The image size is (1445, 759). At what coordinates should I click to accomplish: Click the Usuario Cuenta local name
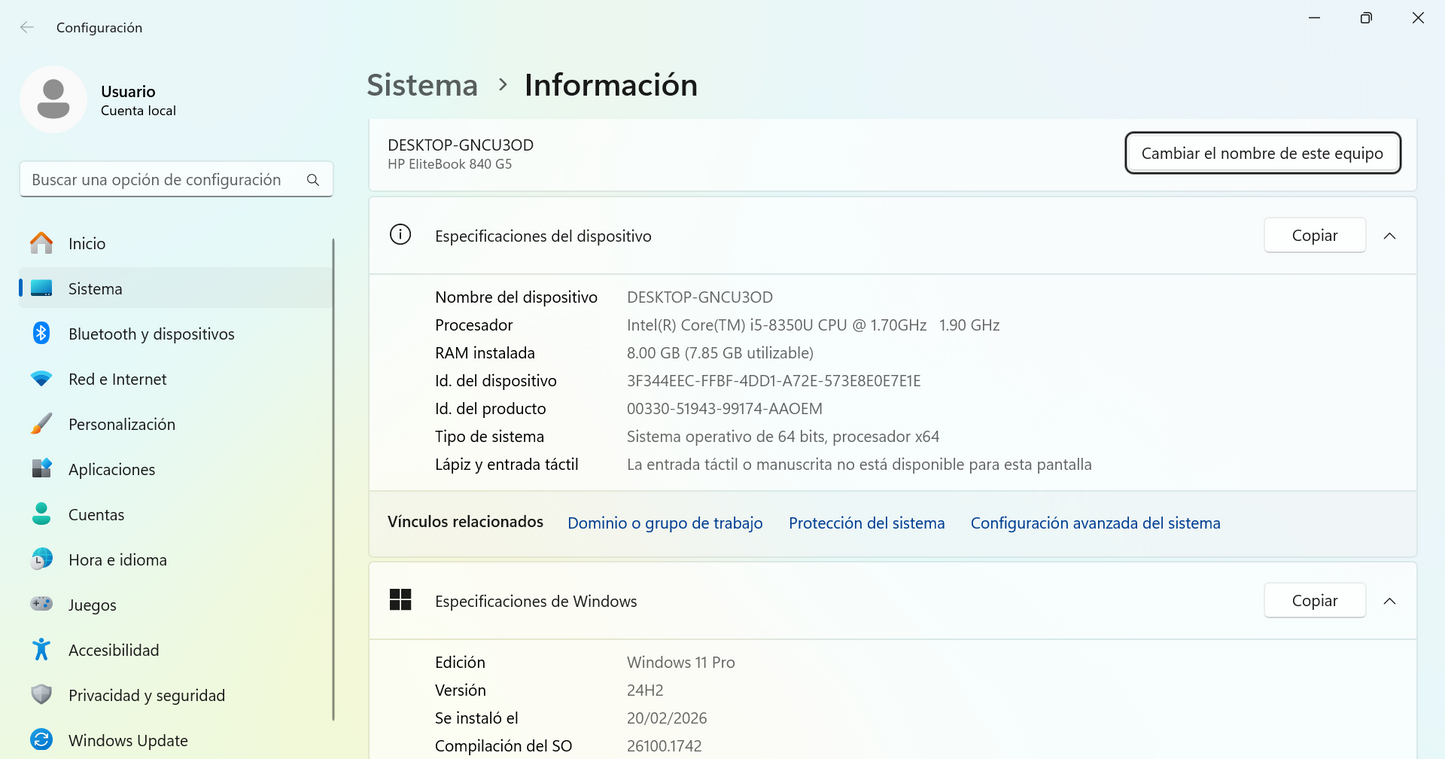point(138,100)
